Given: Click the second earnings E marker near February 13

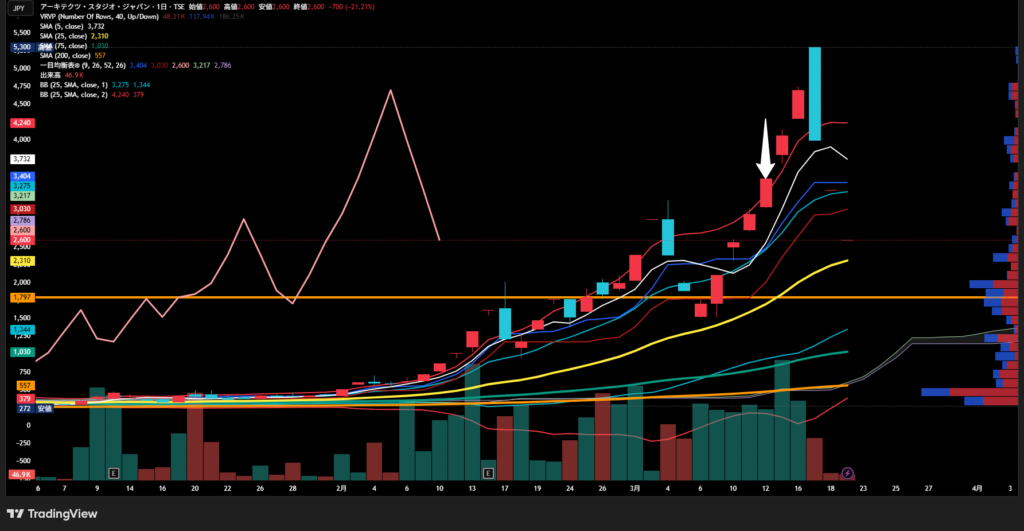Looking at the screenshot, I should point(488,472).
